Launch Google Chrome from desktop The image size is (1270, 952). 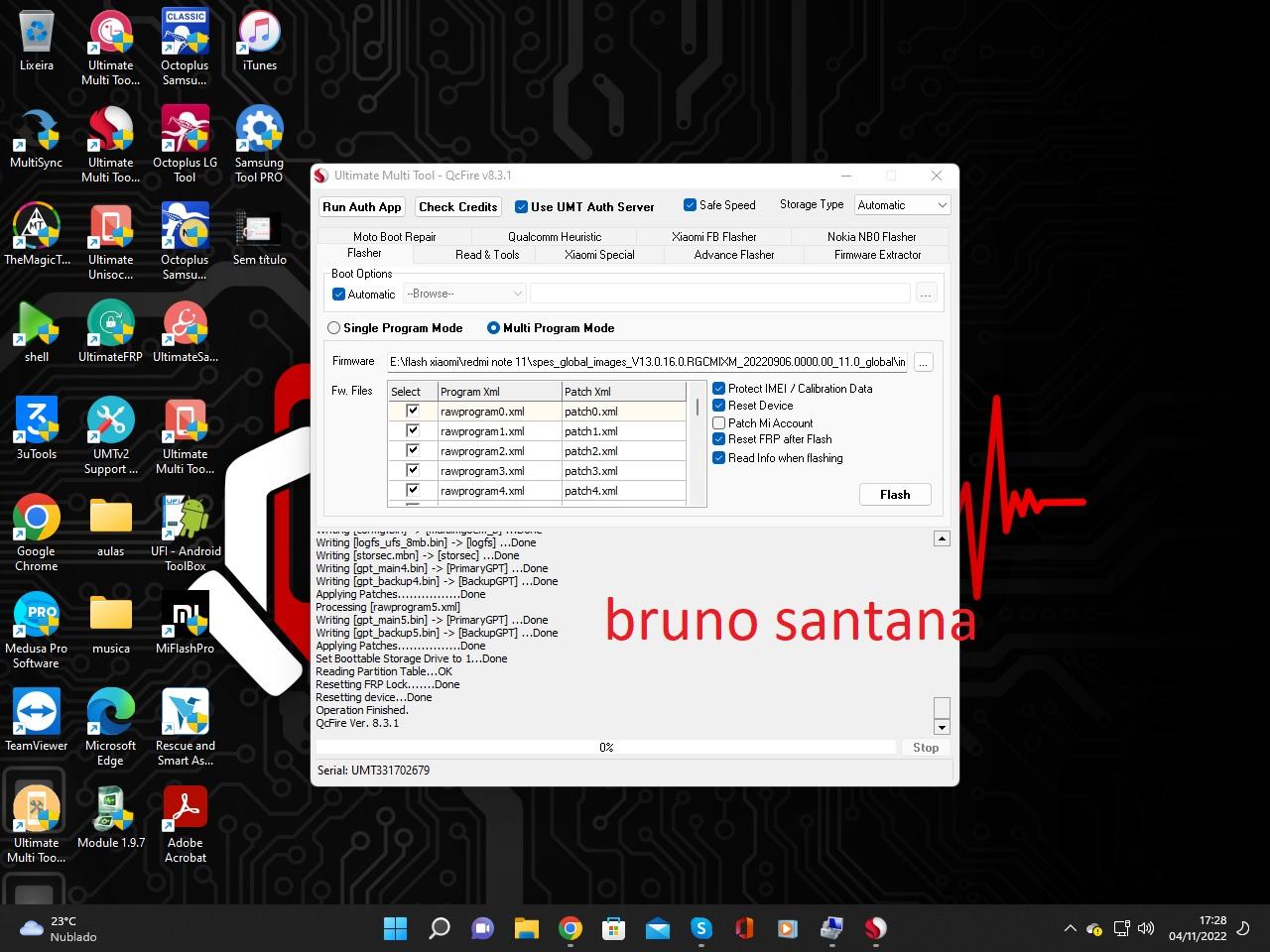pyautogui.click(x=37, y=534)
